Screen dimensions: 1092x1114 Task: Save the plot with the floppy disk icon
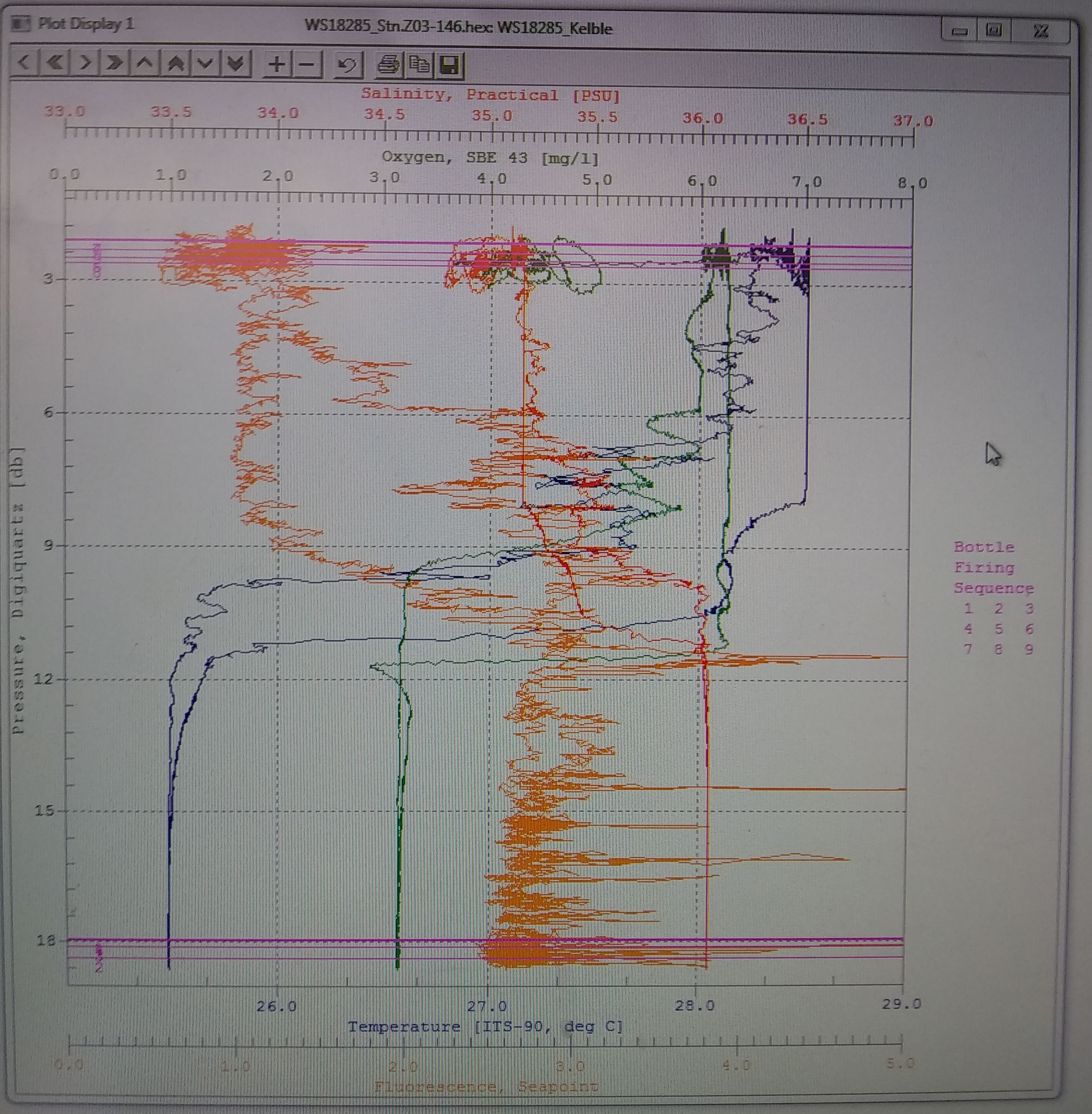[x=450, y=66]
